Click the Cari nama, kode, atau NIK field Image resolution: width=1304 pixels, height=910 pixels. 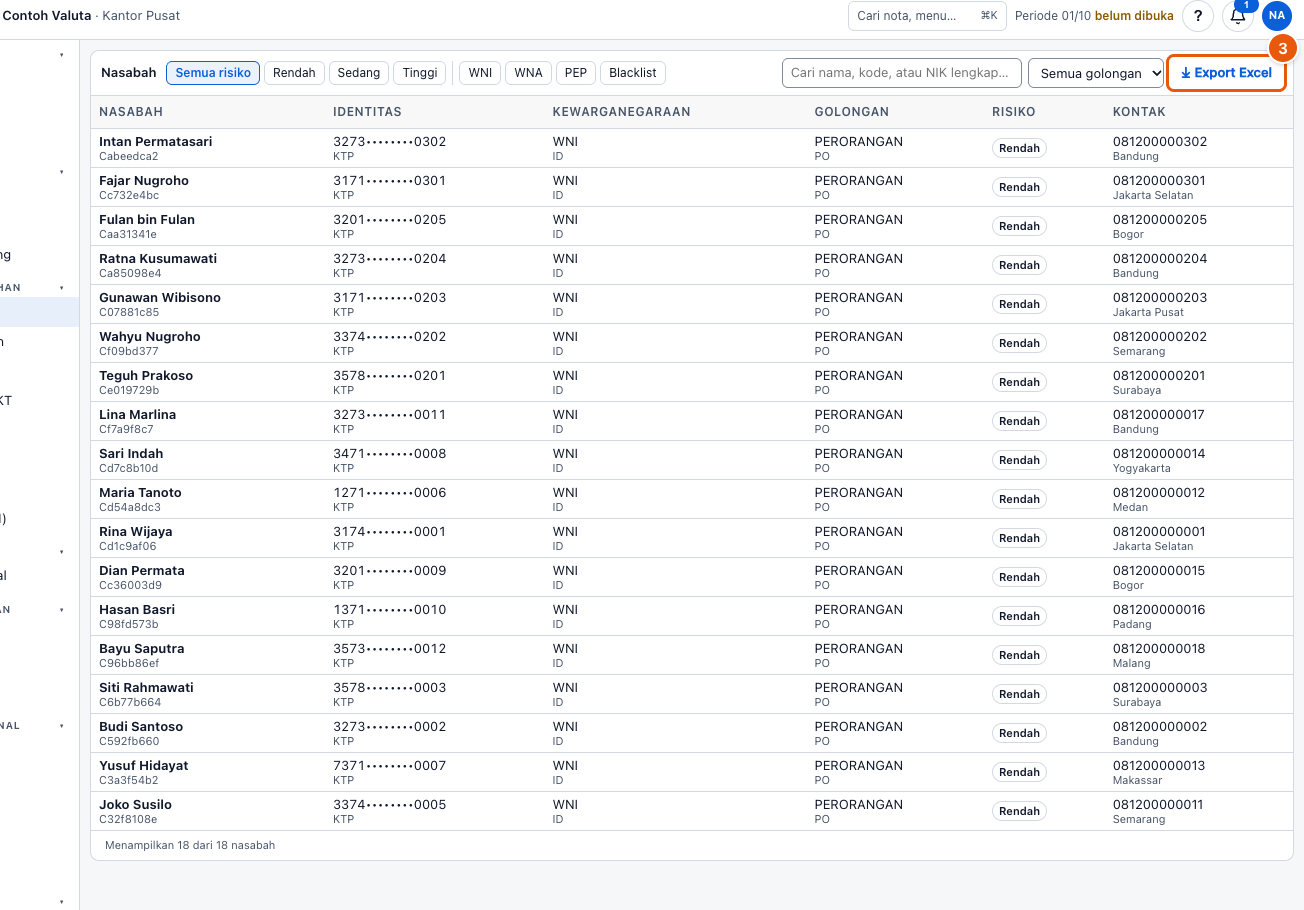tap(902, 73)
